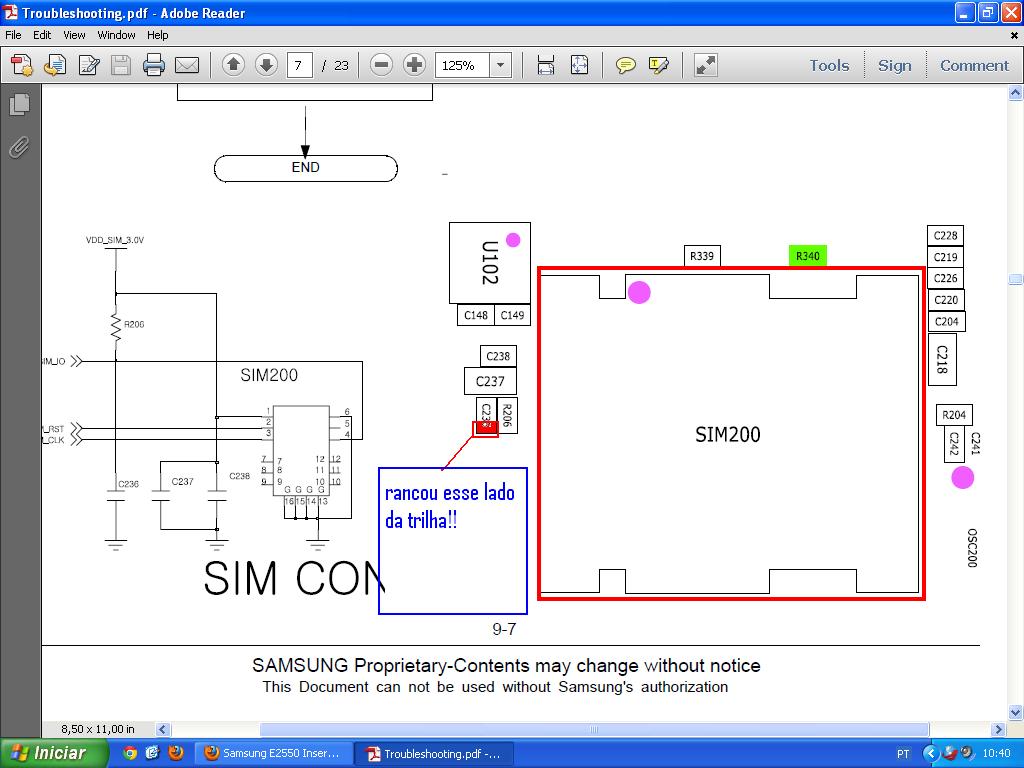The image size is (1024, 768).
Task: Click the horizontal scrollbar thumb
Action: pos(594,729)
